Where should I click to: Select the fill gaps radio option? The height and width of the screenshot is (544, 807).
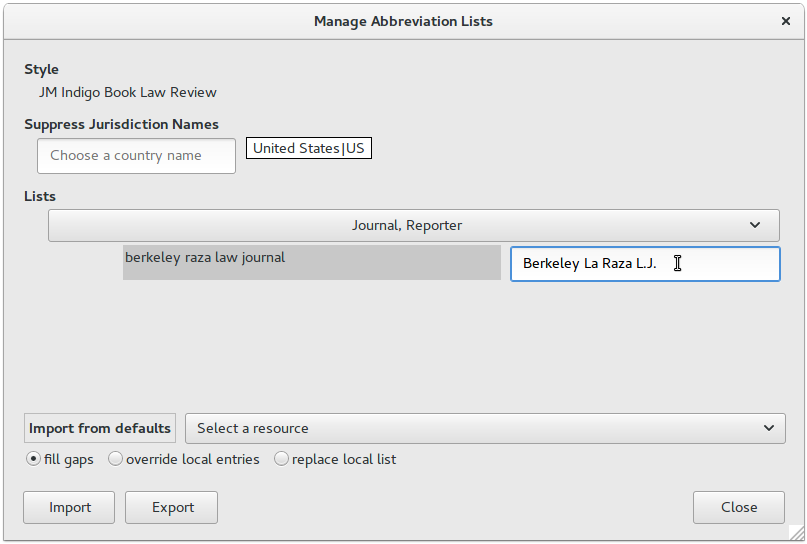(x=33, y=459)
